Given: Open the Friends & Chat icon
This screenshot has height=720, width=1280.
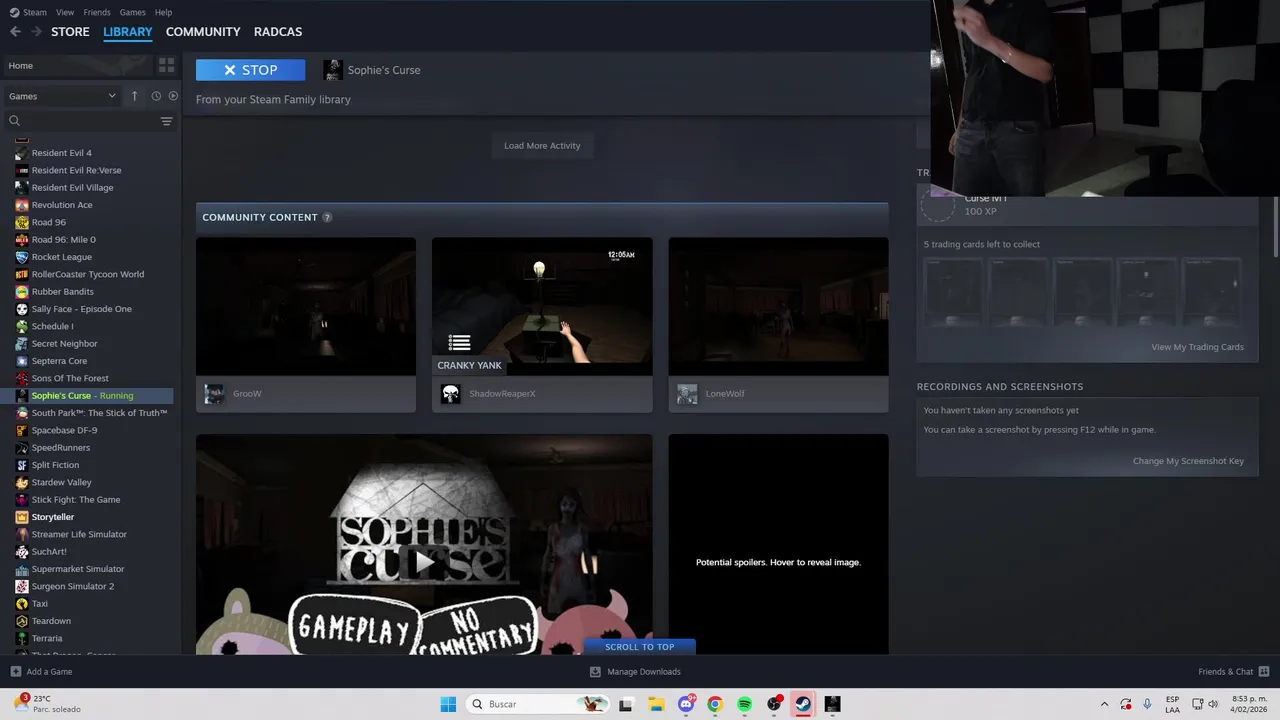Looking at the screenshot, I should [1264, 671].
